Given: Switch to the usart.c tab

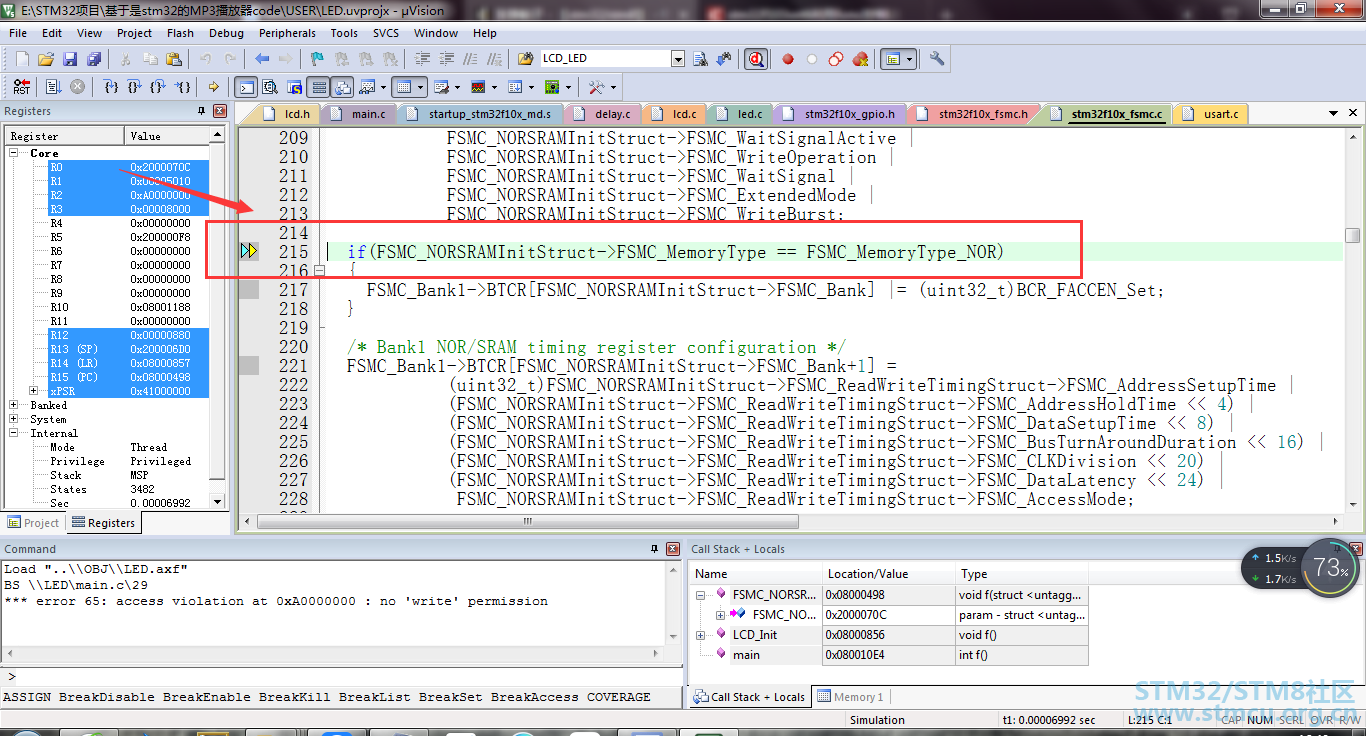Looking at the screenshot, I should point(1212,114).
